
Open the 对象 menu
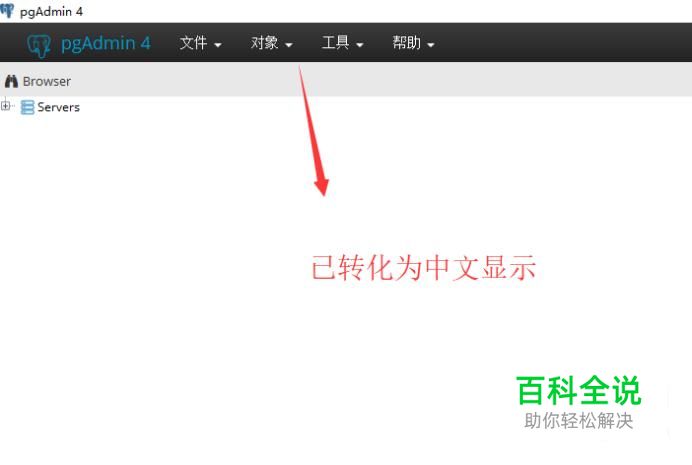(x=271, y=43)
